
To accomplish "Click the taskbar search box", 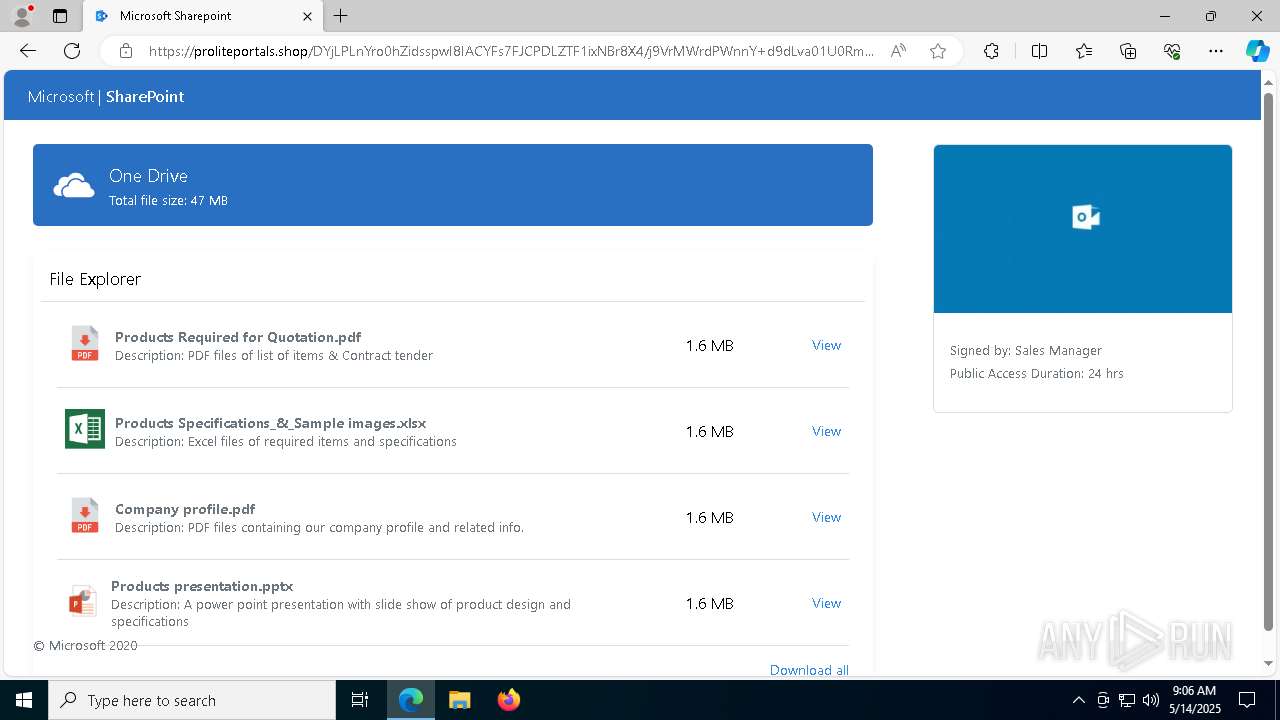I will (x=192, y=700).
